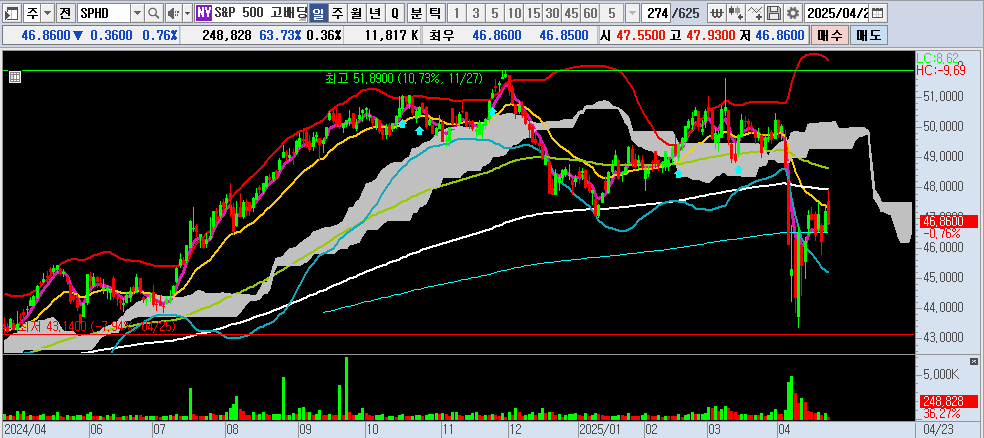The image size is (984, 438).
Task: Open chart settings gear icon
Action: (794, 13)
